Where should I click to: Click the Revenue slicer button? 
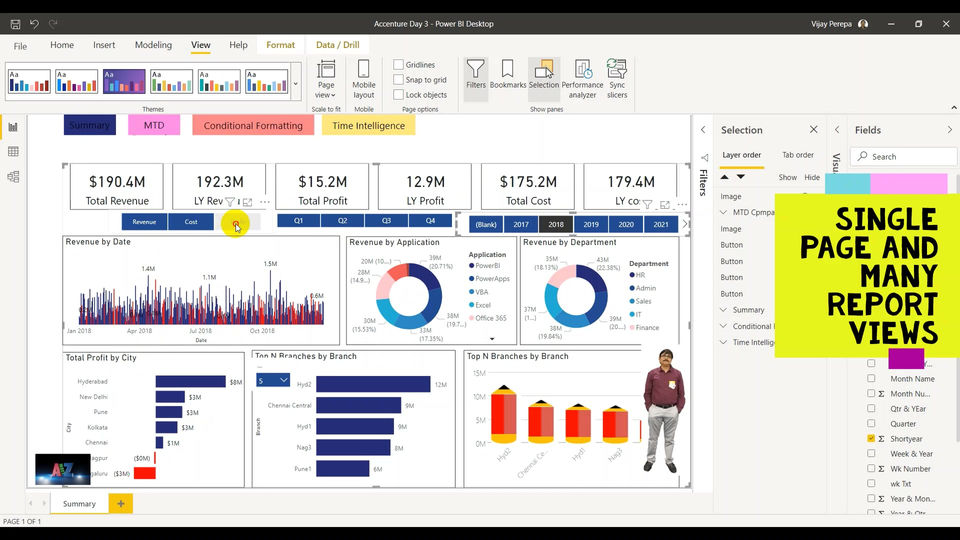pyautogui.click(x=144, y=222)
